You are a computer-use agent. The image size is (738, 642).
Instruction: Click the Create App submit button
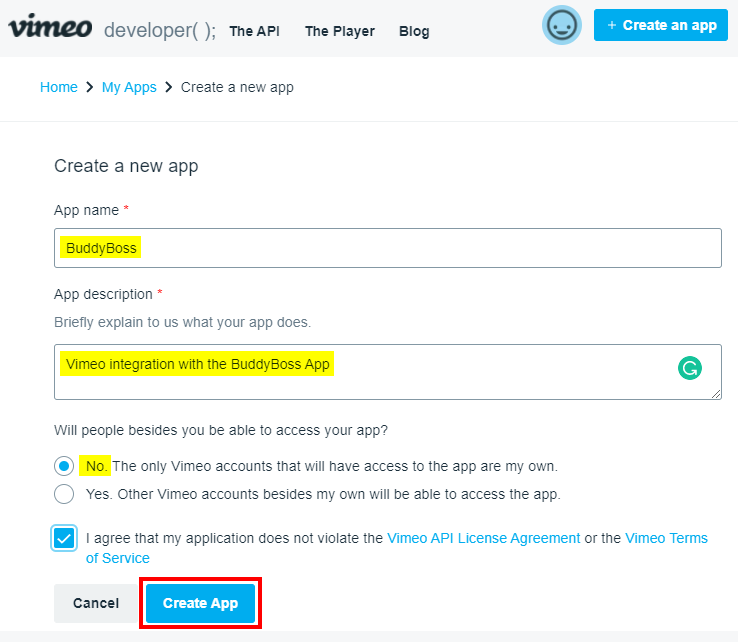tap(200, 603)
